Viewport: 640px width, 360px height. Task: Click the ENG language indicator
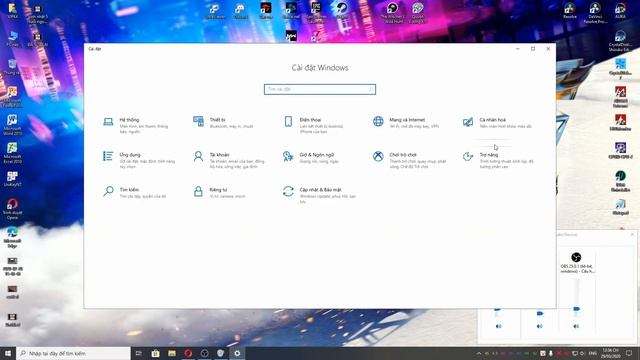pyautogui.click(x=593, y=353)
